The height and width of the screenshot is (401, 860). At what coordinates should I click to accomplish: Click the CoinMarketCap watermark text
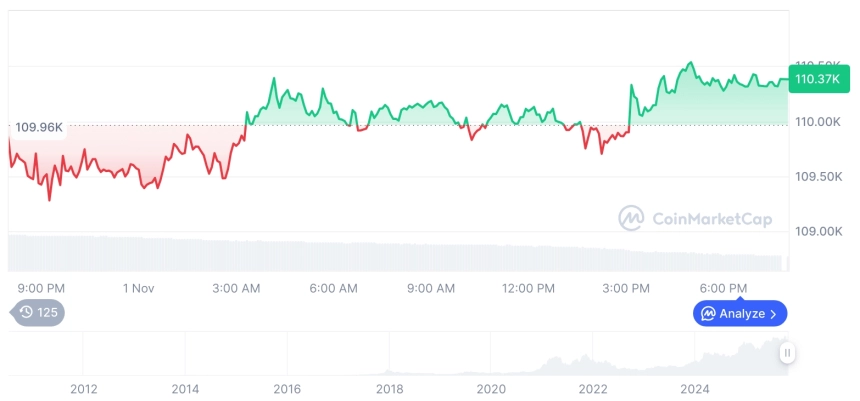[711, 219]
